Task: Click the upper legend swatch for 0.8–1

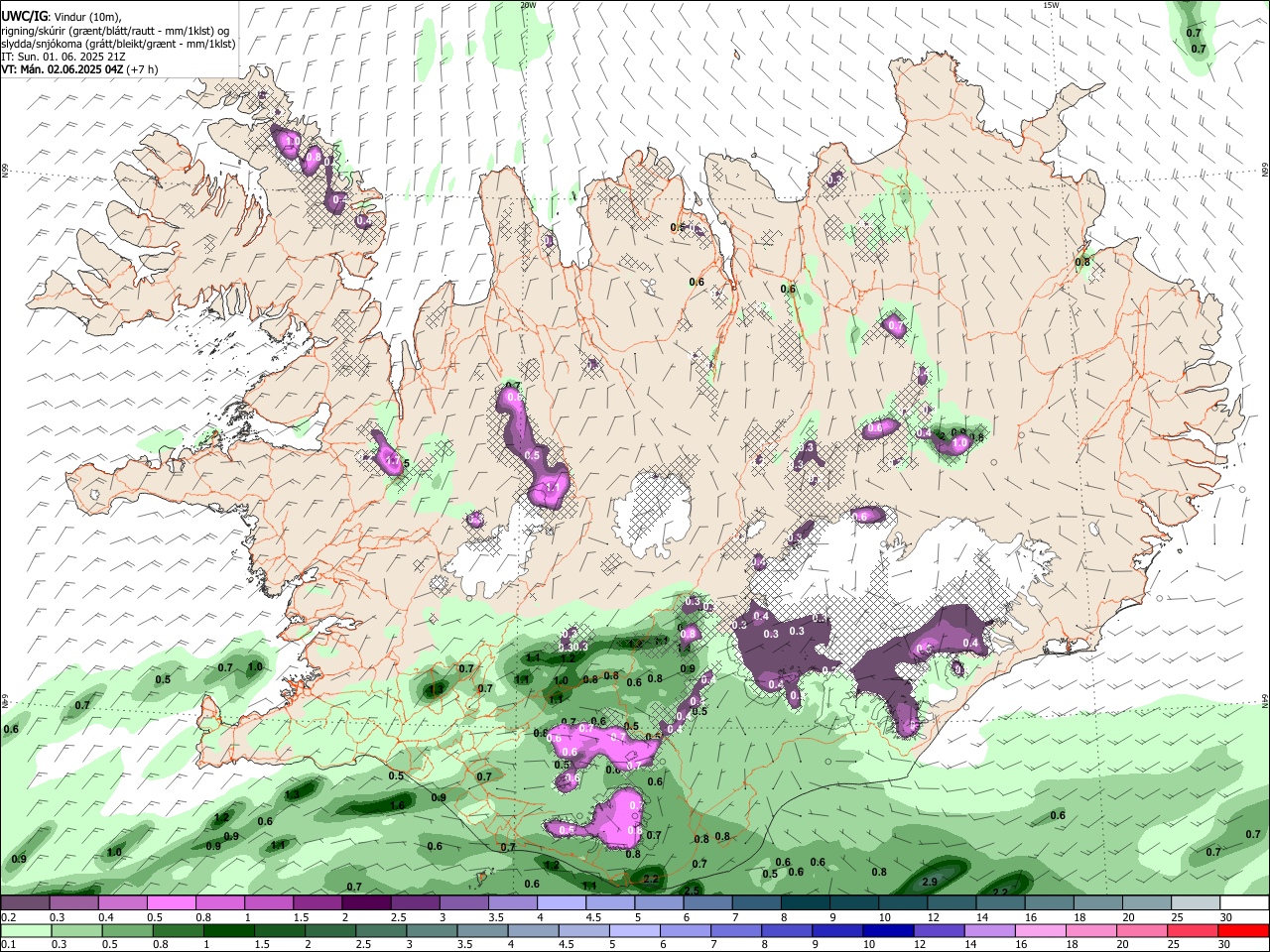Action: [220, 902]
